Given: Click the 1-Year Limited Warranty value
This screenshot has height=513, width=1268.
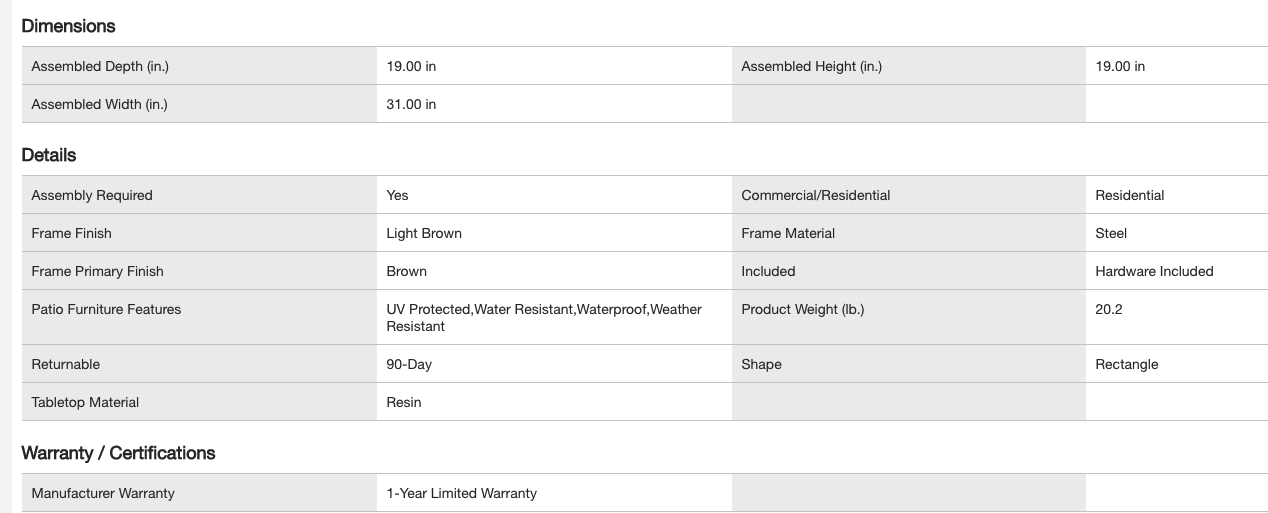Looking at the screenshot, I should click(461, 494).
